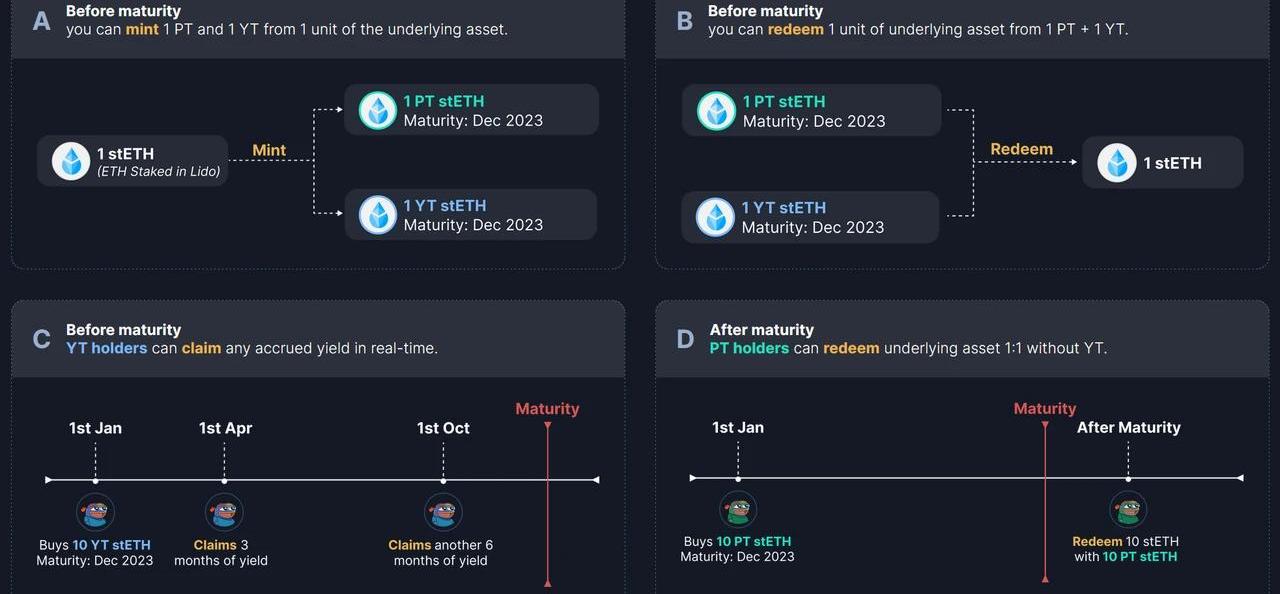Click the redeemed 1 stETH icon in panel B
The width and height of the screenshot is (1280, 594).
pyautogui.click(x=1117, y=162)
